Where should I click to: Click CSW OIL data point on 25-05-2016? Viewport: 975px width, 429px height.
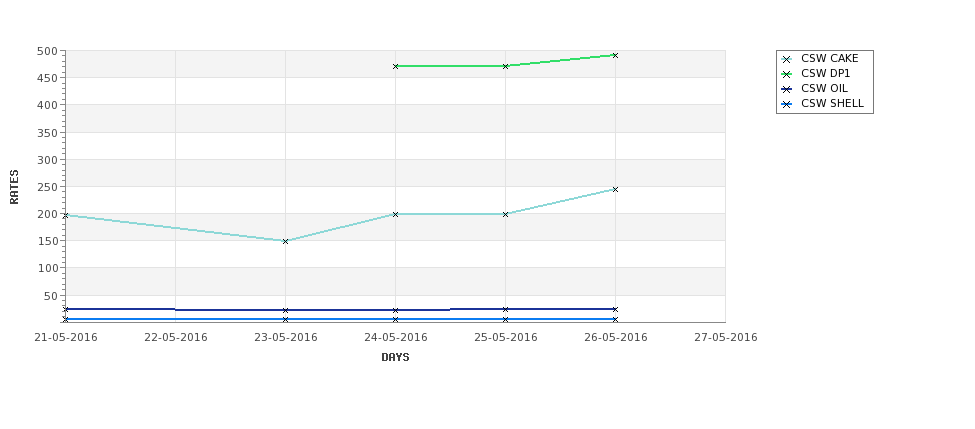pyautogui.click(x=506, y=309)
